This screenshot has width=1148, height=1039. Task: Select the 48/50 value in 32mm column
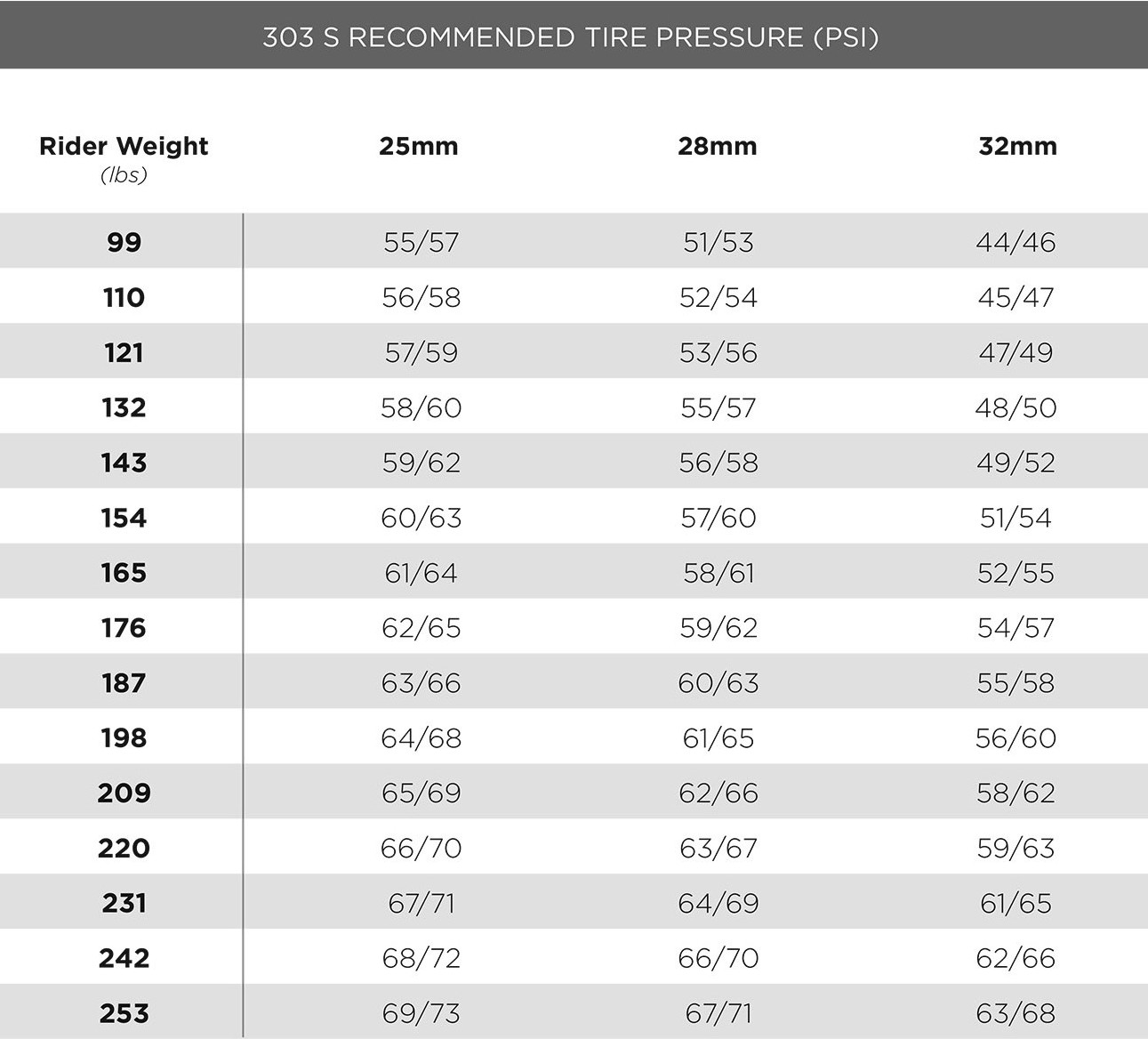(1016, 407)
